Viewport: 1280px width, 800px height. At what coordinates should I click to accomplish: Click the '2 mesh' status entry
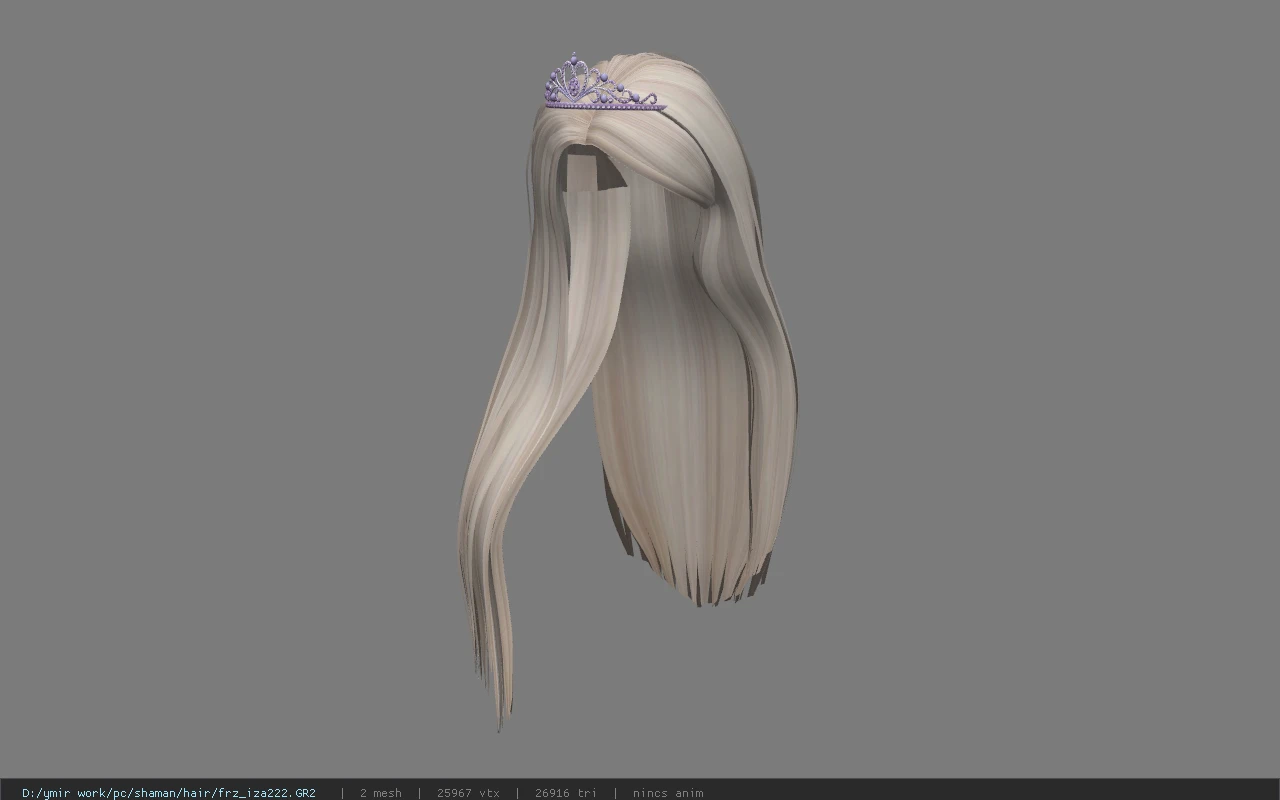tap(381, 792)
